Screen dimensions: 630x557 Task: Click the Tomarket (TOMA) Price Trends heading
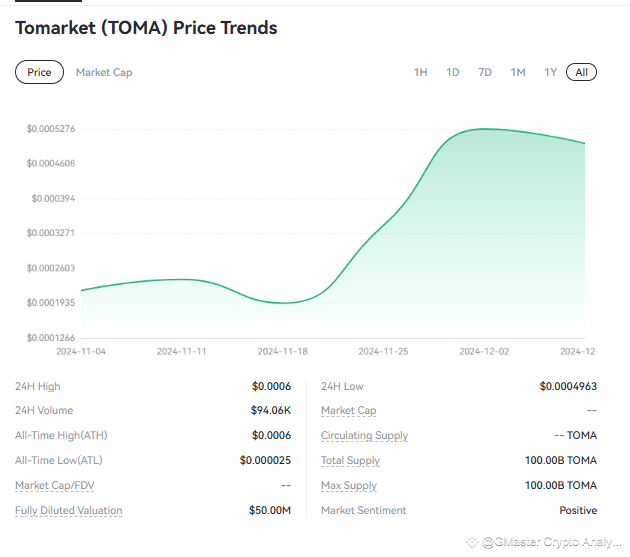tap(146, 28)
